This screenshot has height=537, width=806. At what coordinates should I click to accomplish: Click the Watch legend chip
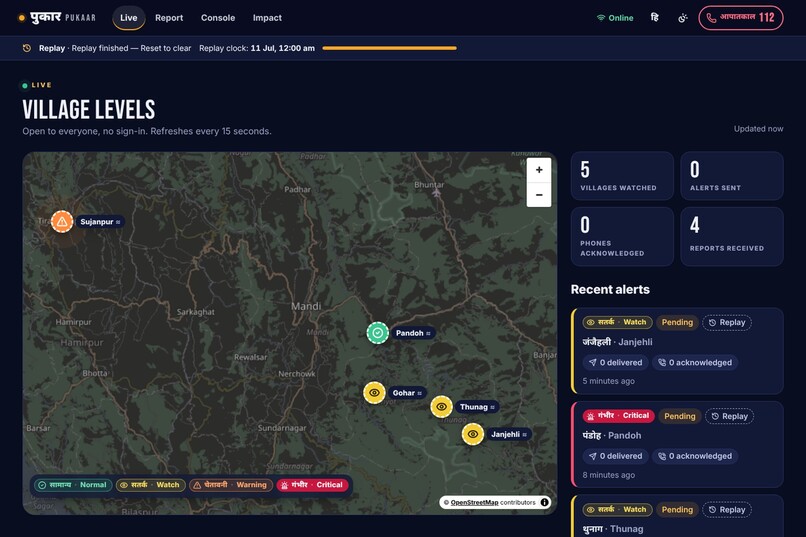pos(150,485)
